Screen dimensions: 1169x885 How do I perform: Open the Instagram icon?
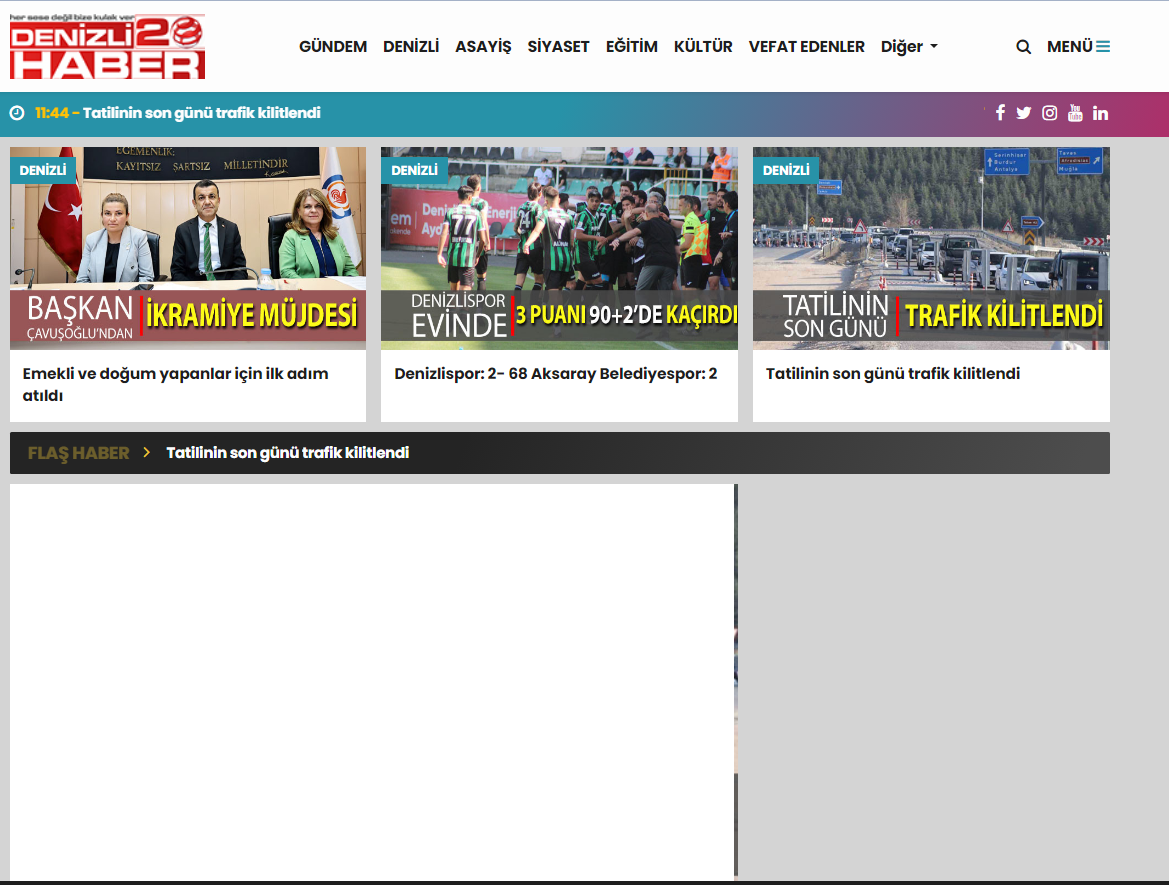[x=1049, y=113]
